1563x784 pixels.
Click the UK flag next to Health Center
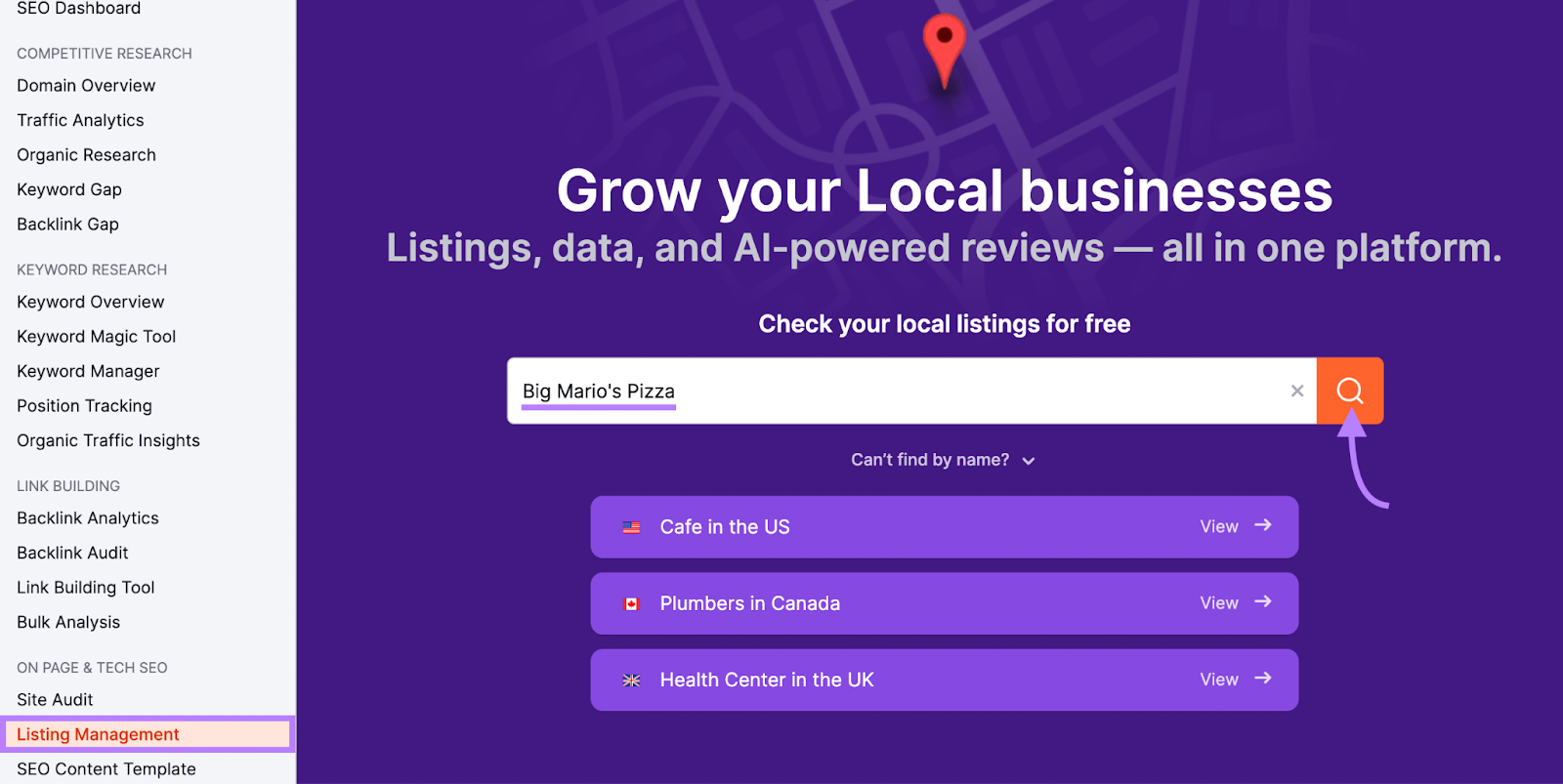pyautogui.click(x=631, y=679)
